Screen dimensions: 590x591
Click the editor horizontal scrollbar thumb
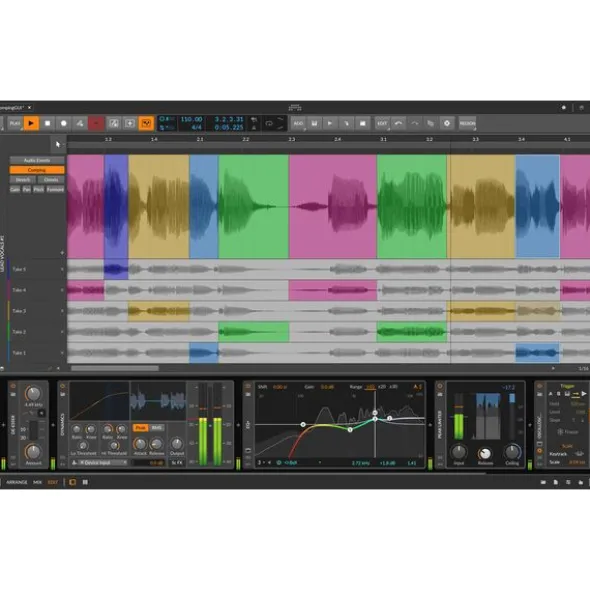point(115,368)
